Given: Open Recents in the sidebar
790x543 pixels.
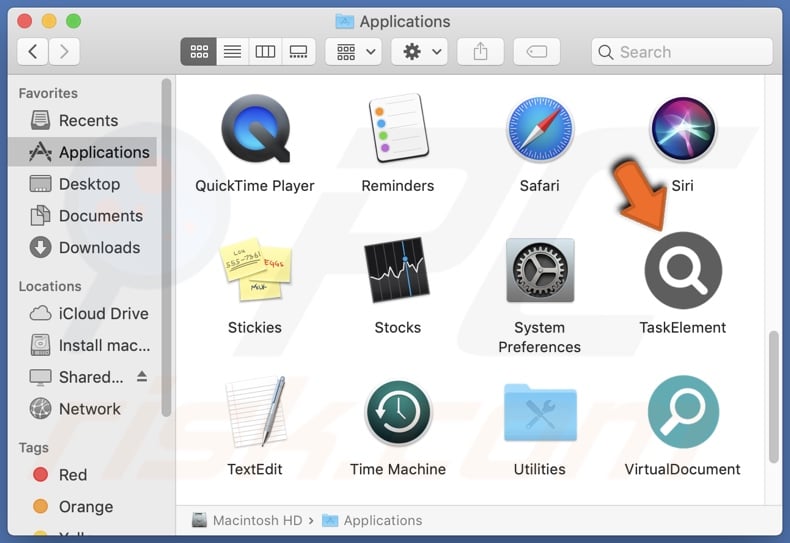Looking at the screenshot, I should [84, 120].
